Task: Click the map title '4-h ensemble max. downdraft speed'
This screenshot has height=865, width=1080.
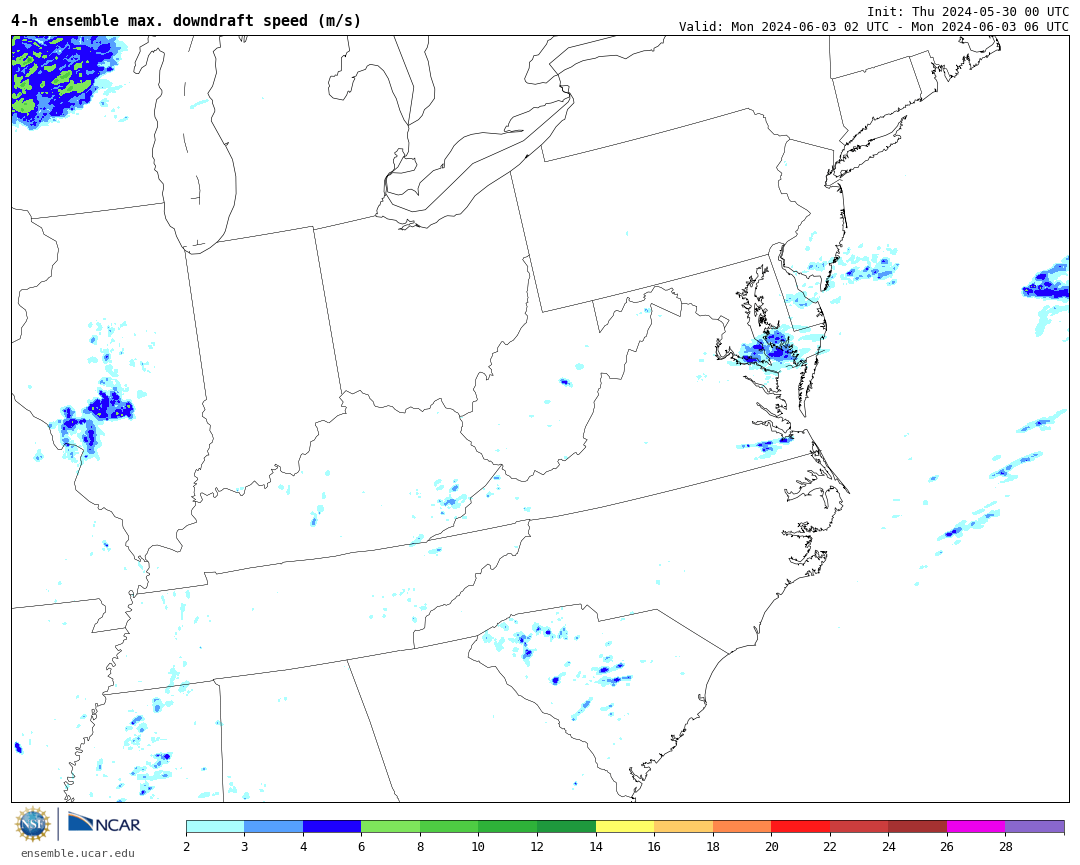Action: point(186,21)
